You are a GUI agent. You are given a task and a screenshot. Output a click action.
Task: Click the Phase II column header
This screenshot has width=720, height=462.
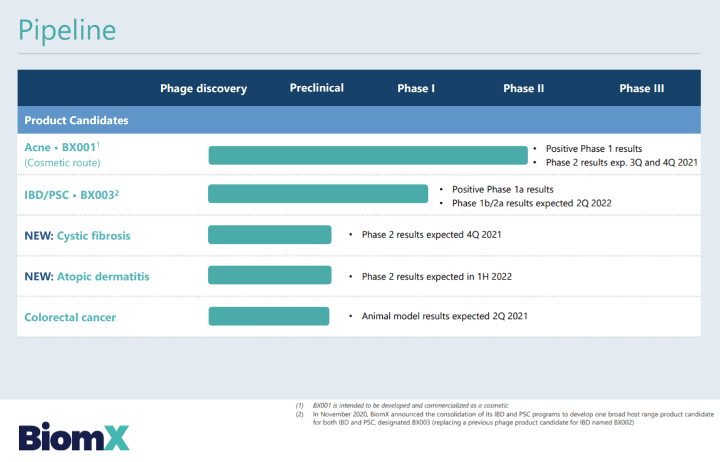(523, 88)
